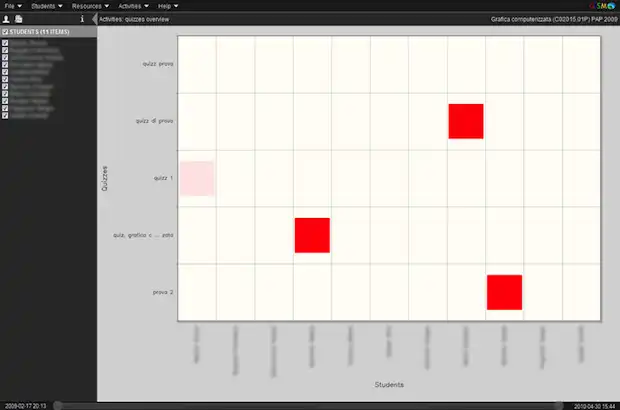Click the groups list icon
Image resolution: width=620 pixels, height=410 pixels.
click(19, 19)
